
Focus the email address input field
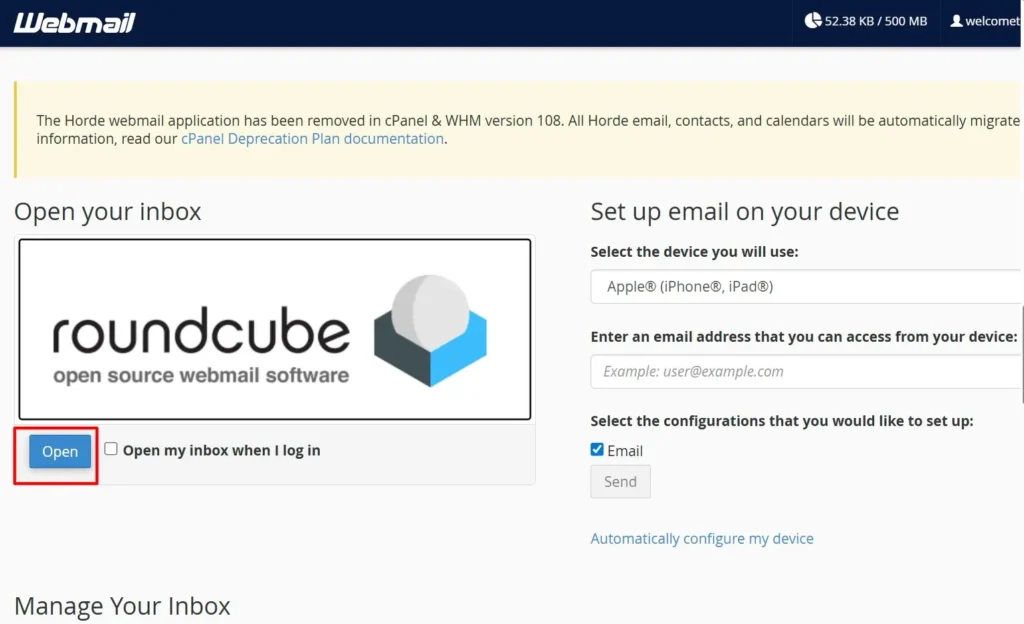click(806, 371)
